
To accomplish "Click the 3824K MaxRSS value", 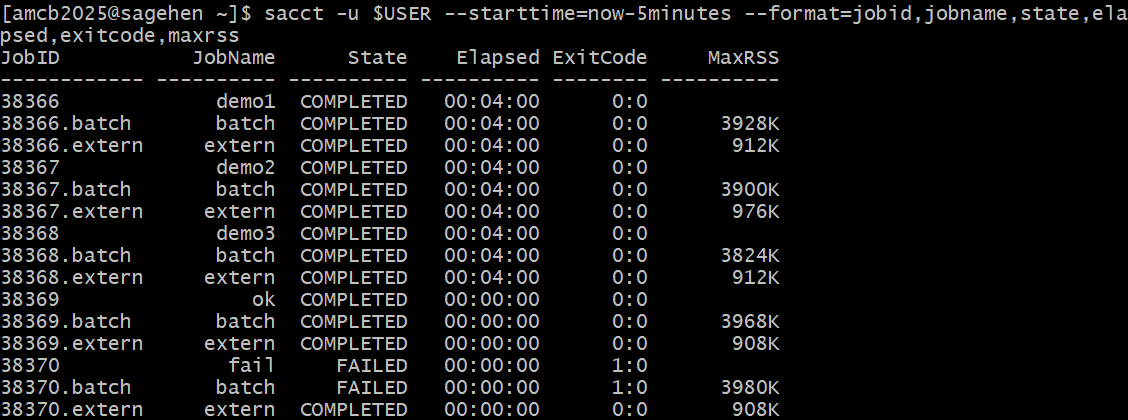I will 750,255.
